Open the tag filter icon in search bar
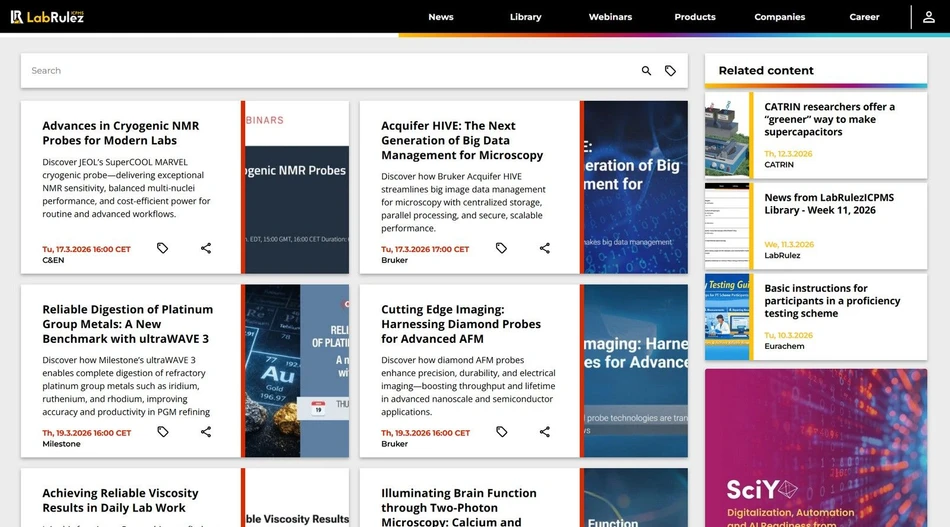This screenshot has height=527, width=950. coord(670,71)
